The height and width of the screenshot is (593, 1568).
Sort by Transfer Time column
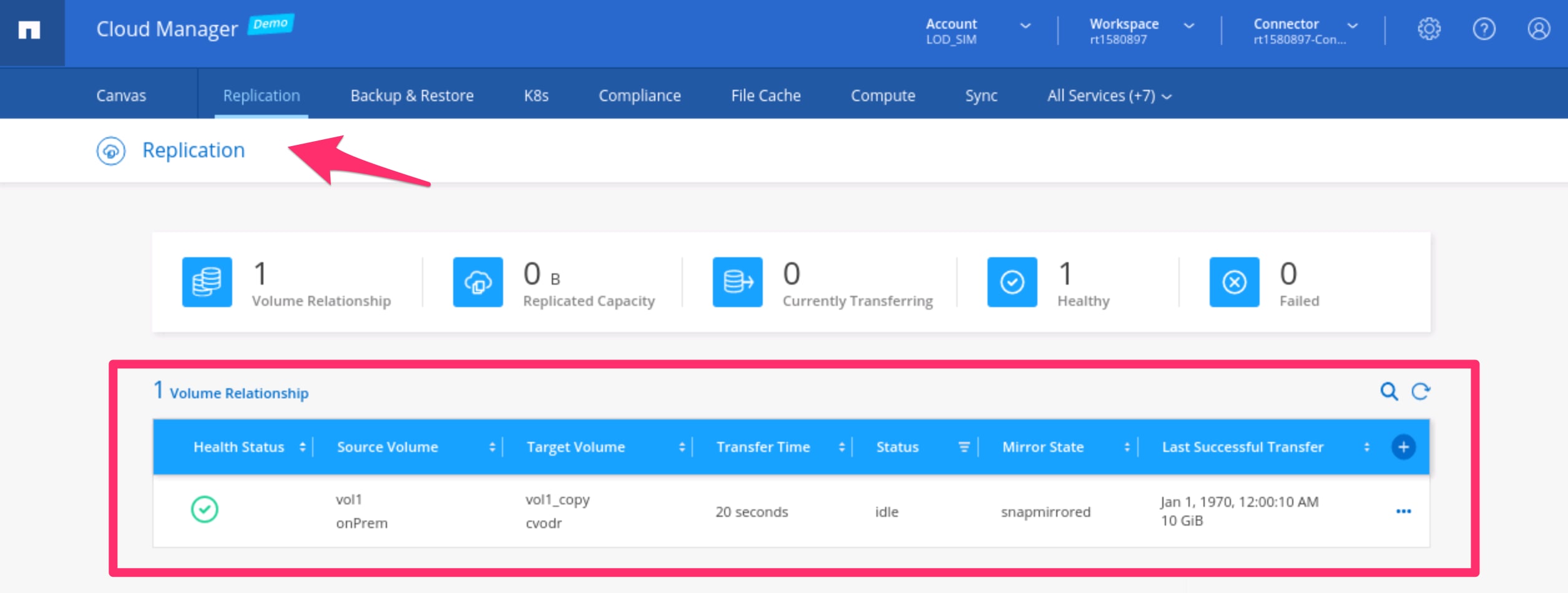pyautogui.click(x=841, y=447)
